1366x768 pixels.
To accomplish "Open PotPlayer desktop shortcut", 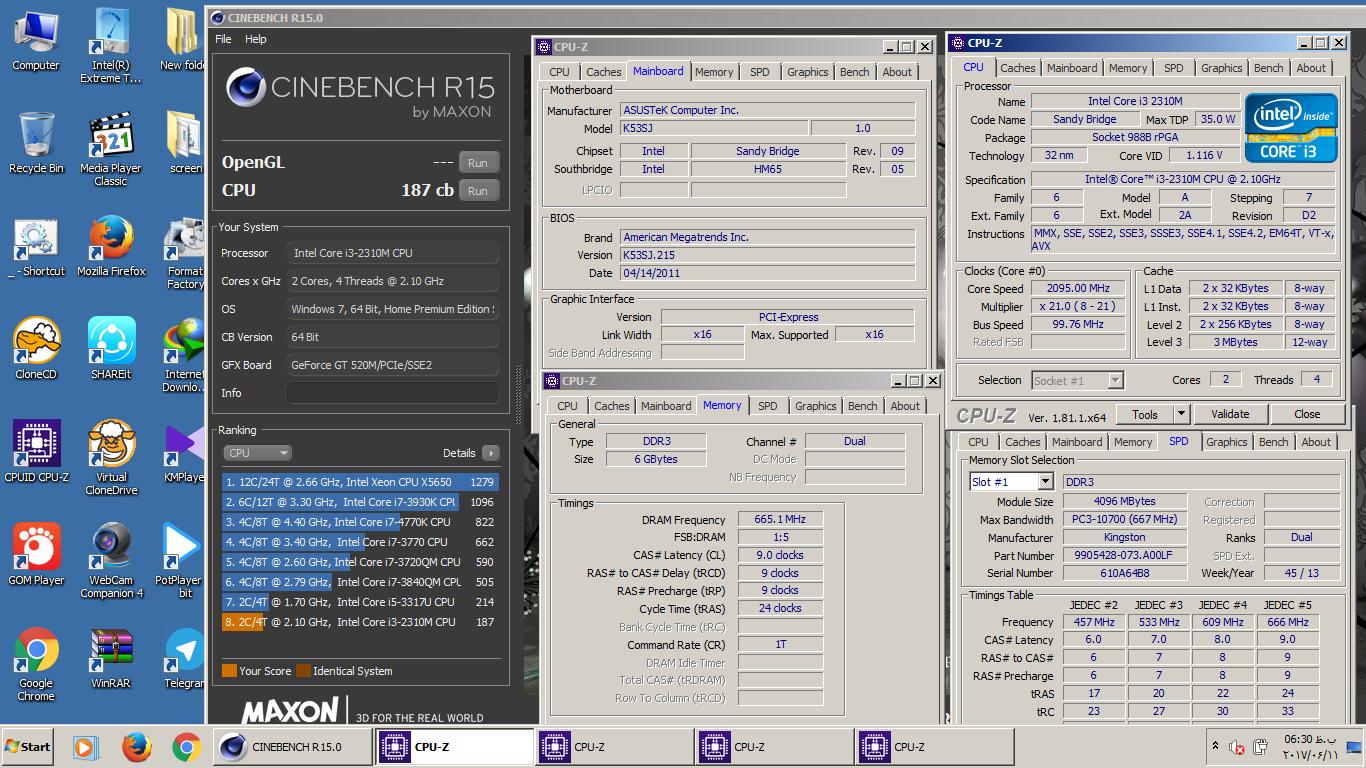I will (180, 561).
